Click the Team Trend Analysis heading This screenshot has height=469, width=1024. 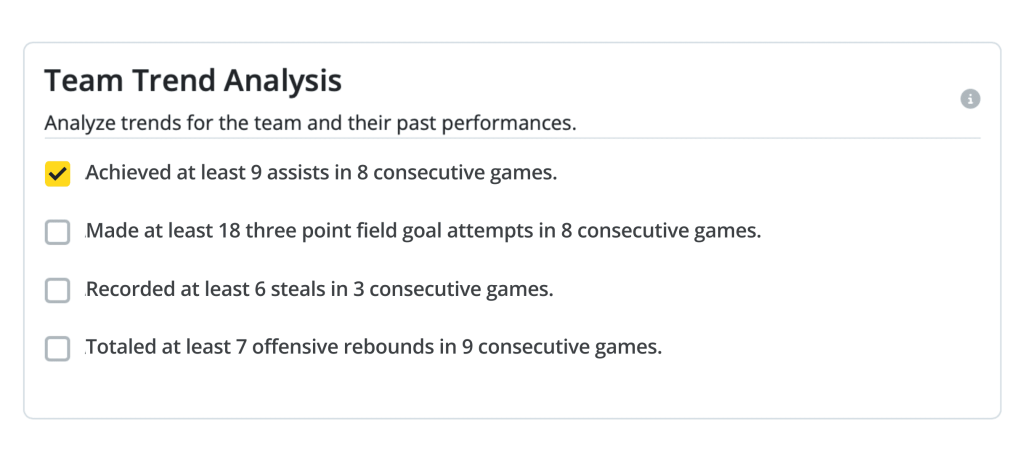[x=193, y=81]
